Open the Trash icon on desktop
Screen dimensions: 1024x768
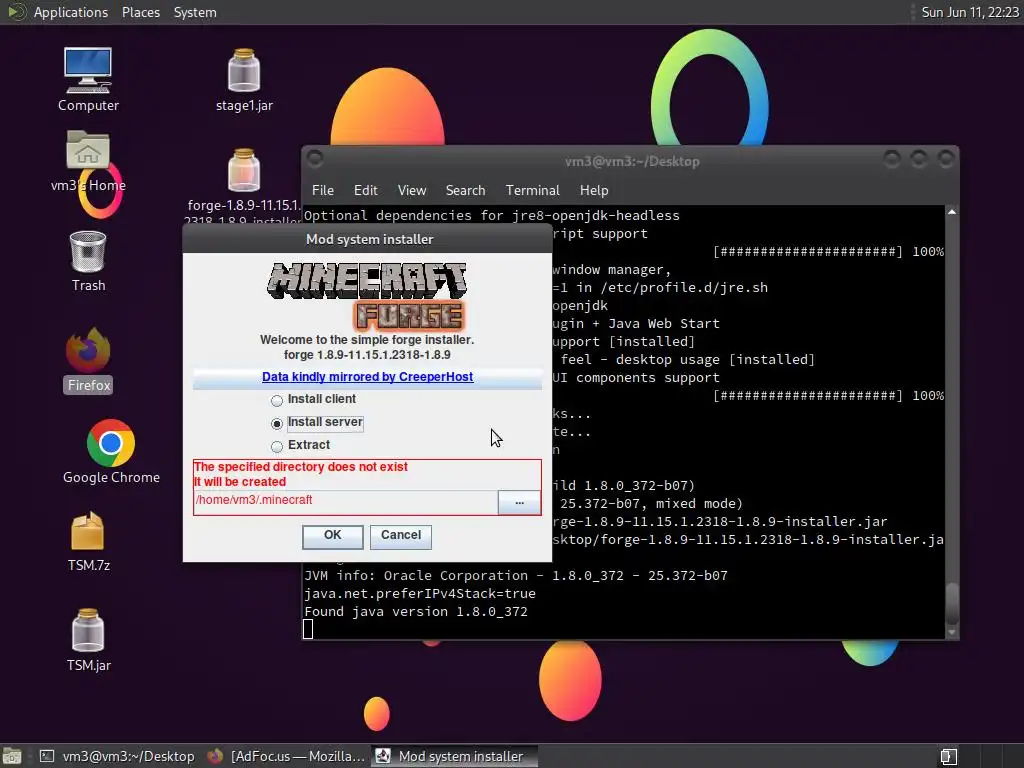pos(88,261)
